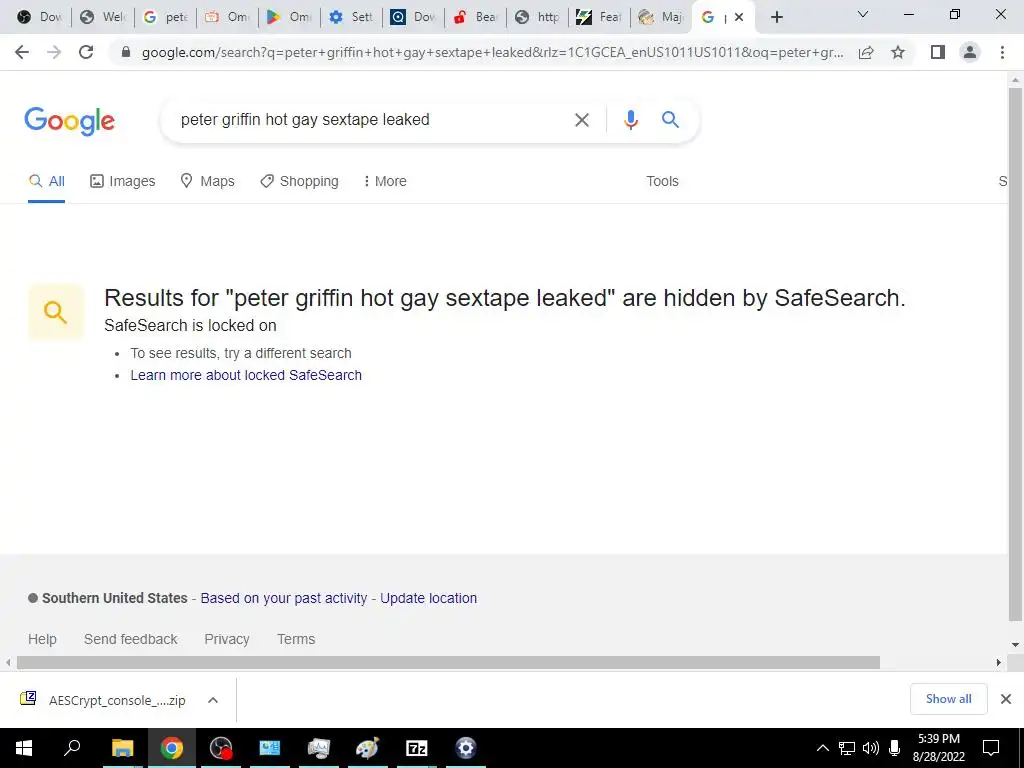Click "SafeSearch is locked on" text

coord(190,325)
